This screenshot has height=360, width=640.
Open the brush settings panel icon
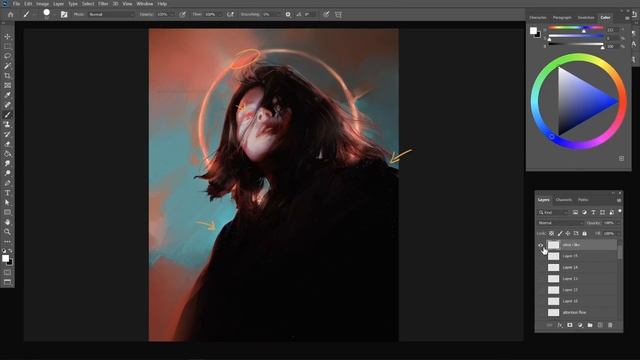(x=64, y=15)
